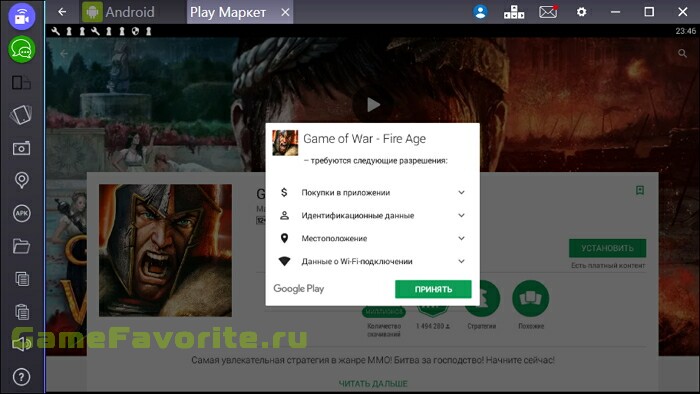Click the Game of War - Fire Age title
The image size is (700, 394).
(x=364, y=139)
